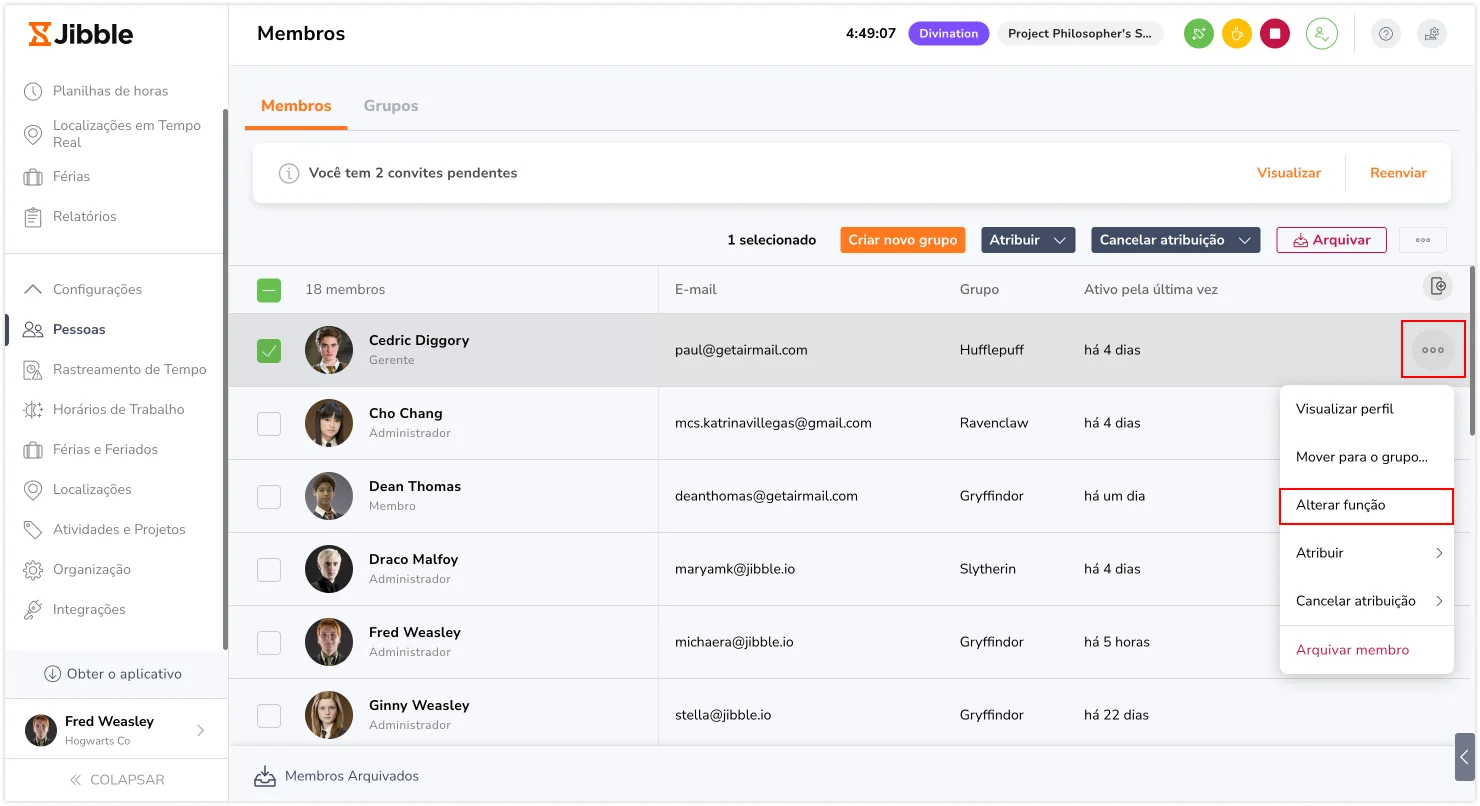
Task: Open Fred Weasley account menu
Action: click(116, 730)
